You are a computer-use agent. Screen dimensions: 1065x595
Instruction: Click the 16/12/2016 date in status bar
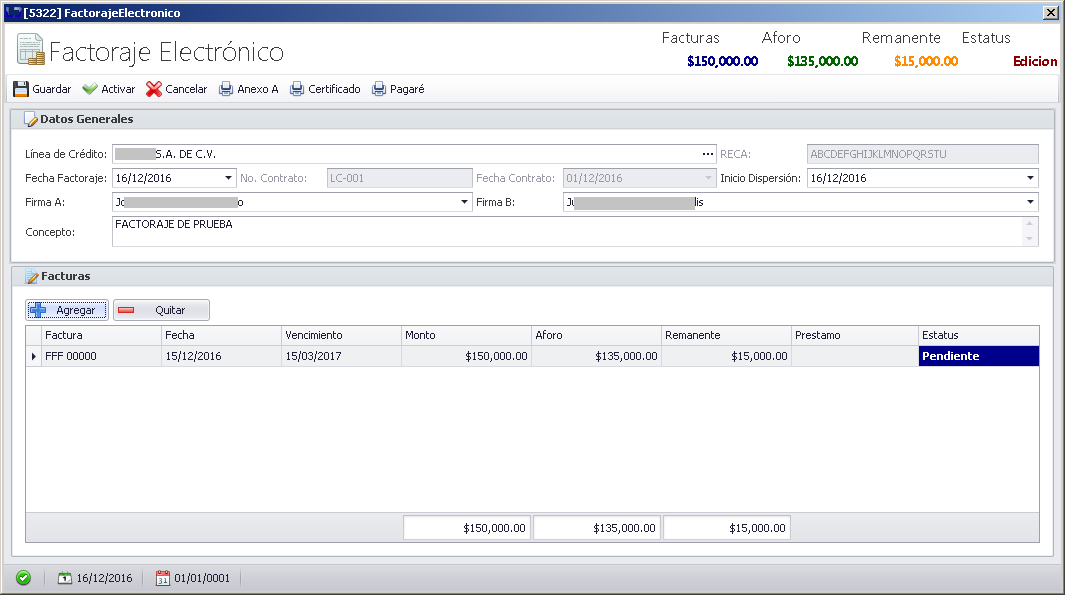coord(105,578)
